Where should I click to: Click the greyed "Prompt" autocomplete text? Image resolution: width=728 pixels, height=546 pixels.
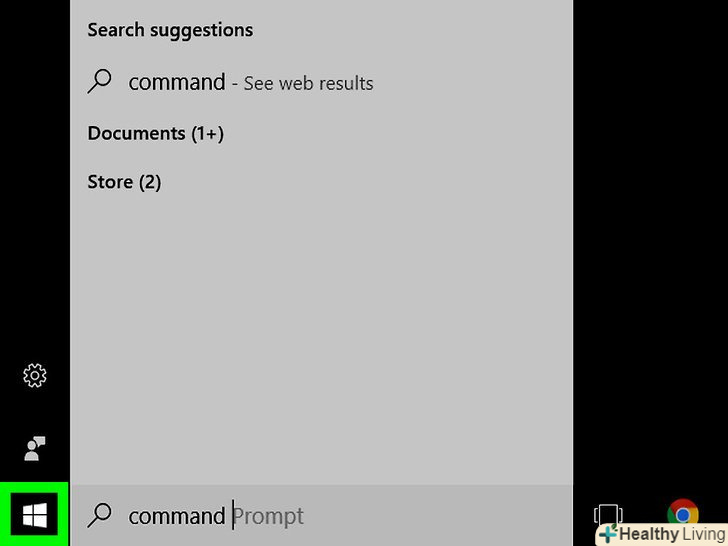(x=269, y=516)
